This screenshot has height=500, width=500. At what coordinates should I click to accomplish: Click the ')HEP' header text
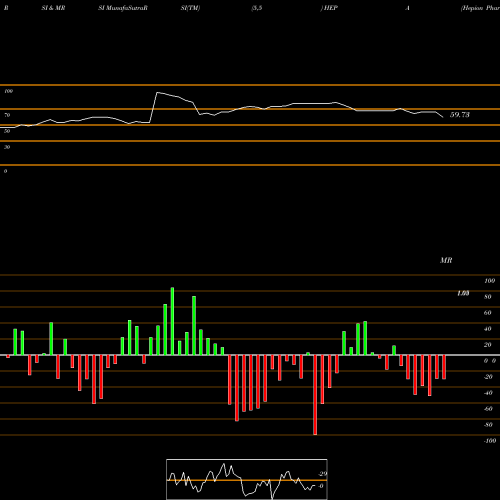(329, 8)
